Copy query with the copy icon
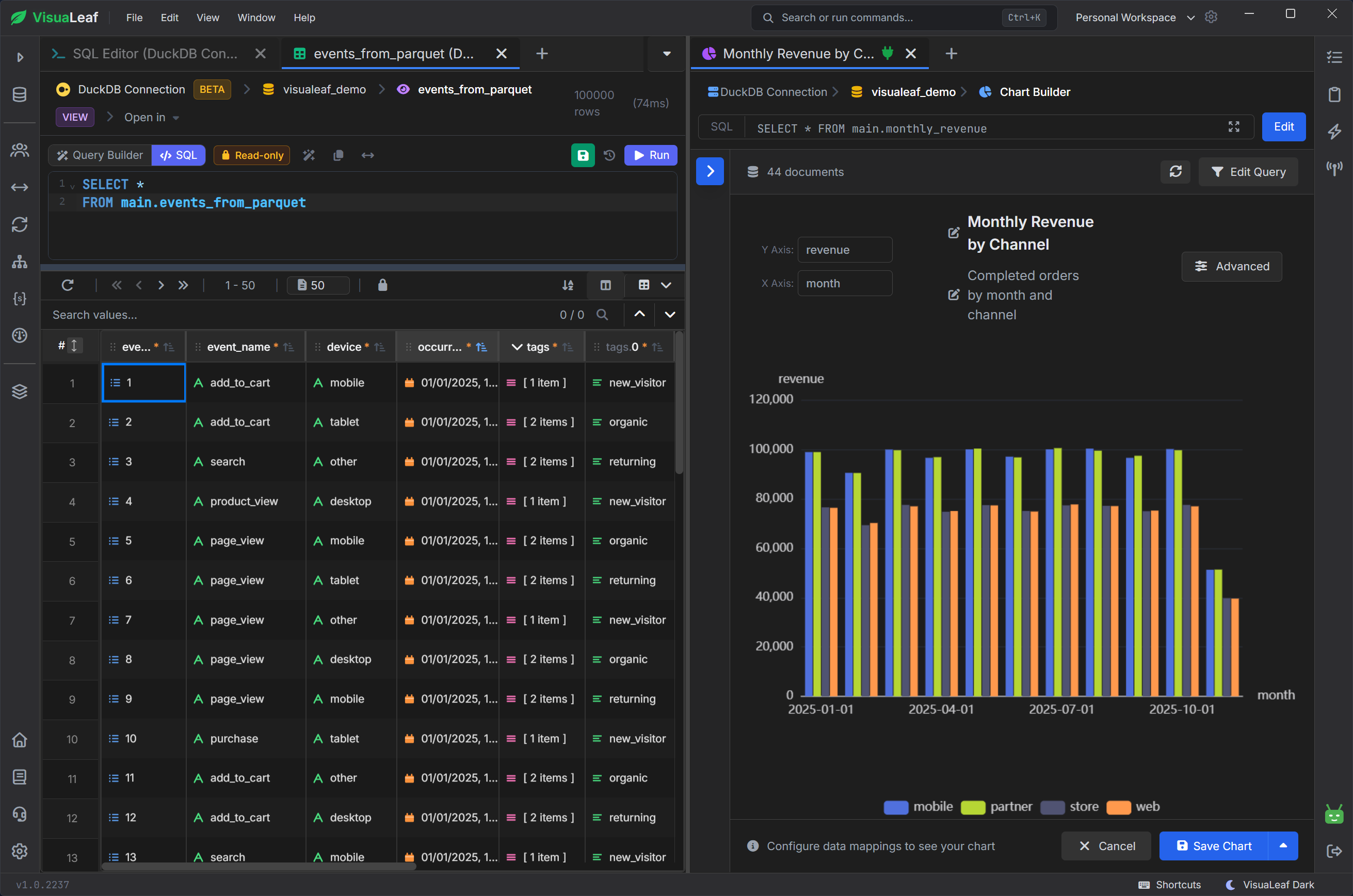1353x896 pixels. tap(339, 155)
